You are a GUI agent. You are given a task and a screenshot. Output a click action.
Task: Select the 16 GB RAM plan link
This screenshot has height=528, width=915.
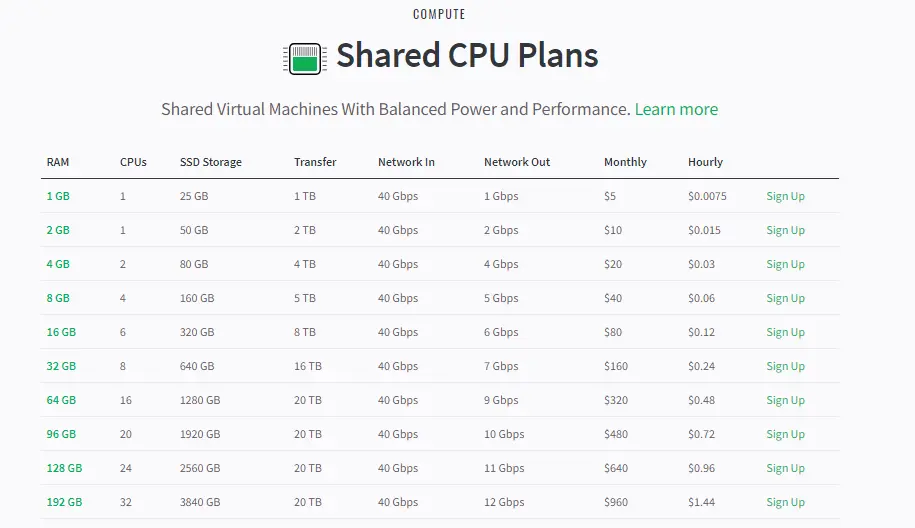[x=61, y=332]
